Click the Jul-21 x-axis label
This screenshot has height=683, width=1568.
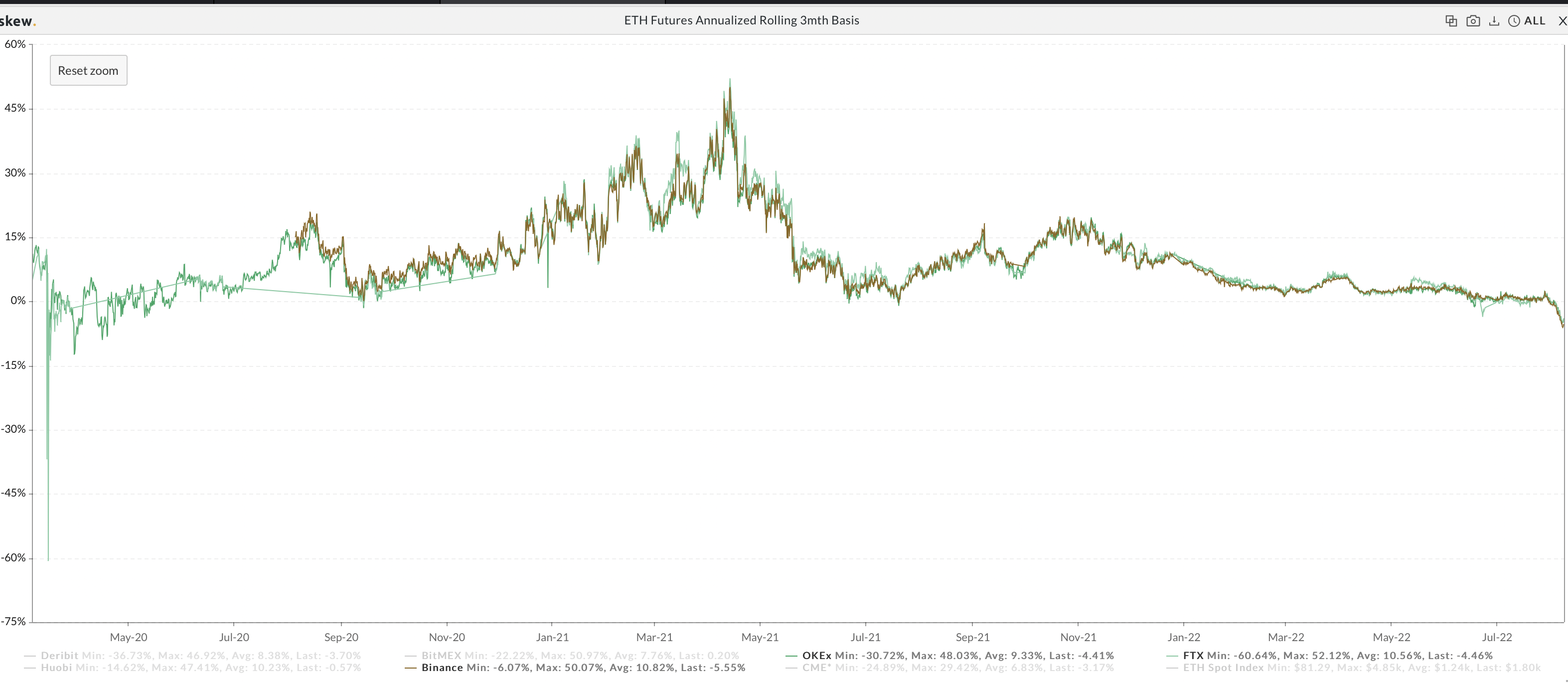click(866, 637)
